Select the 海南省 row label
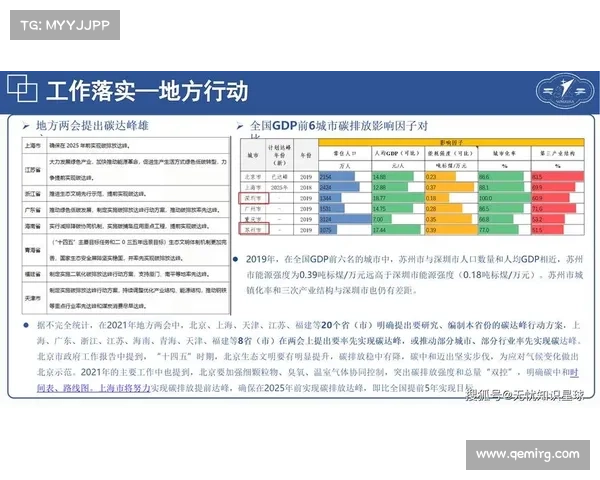 coord(33,226)
